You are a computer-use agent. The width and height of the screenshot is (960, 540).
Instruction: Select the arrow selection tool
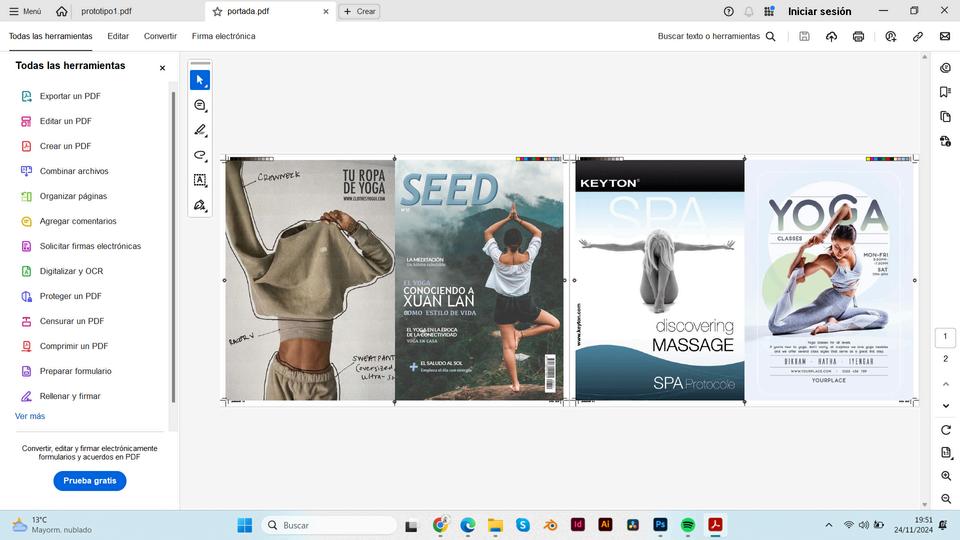coord(200,80)
